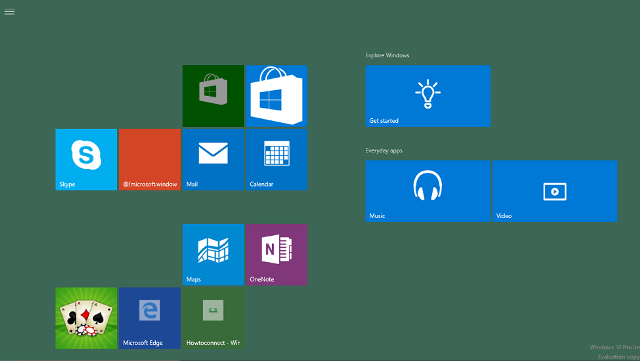Open the hamburger menu at top left
This screenshot has height=361, width=640.
tap(9, 12)
